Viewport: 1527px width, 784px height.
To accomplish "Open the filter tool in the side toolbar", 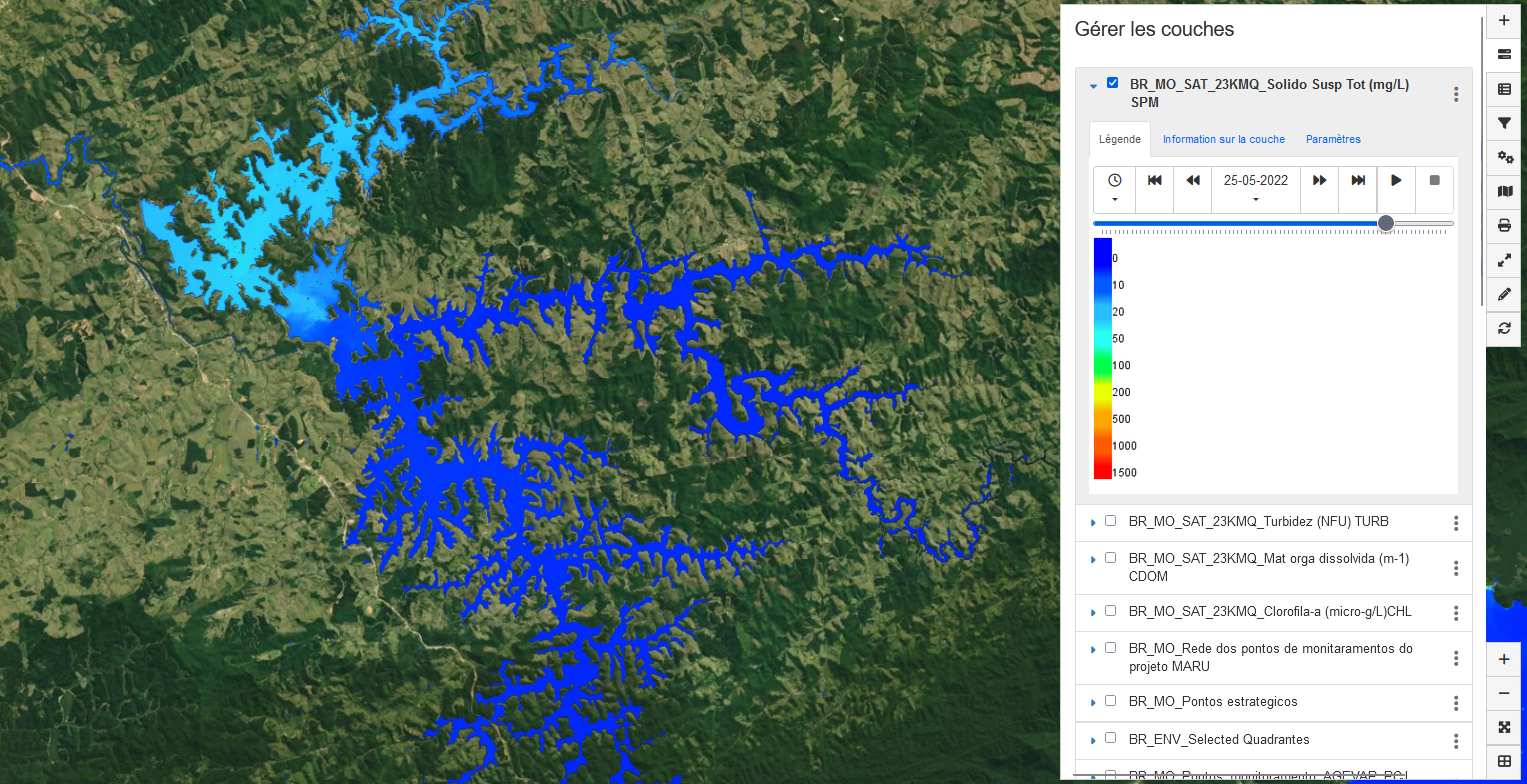I will [1504, 123].
